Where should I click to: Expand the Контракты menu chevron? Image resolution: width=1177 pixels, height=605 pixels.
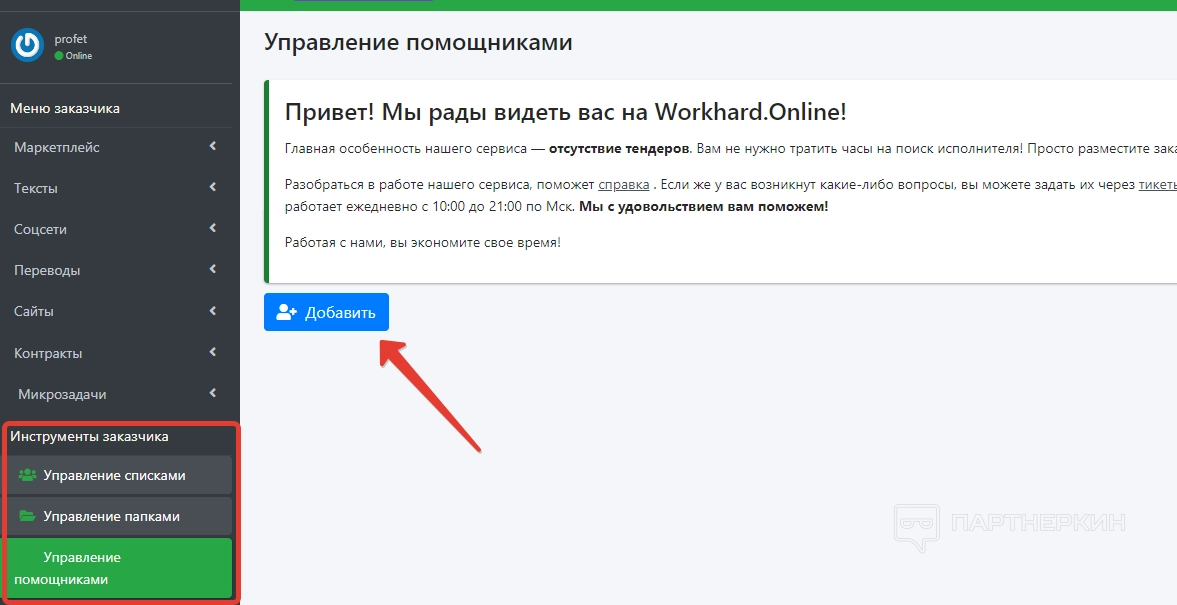click(213, 351)
